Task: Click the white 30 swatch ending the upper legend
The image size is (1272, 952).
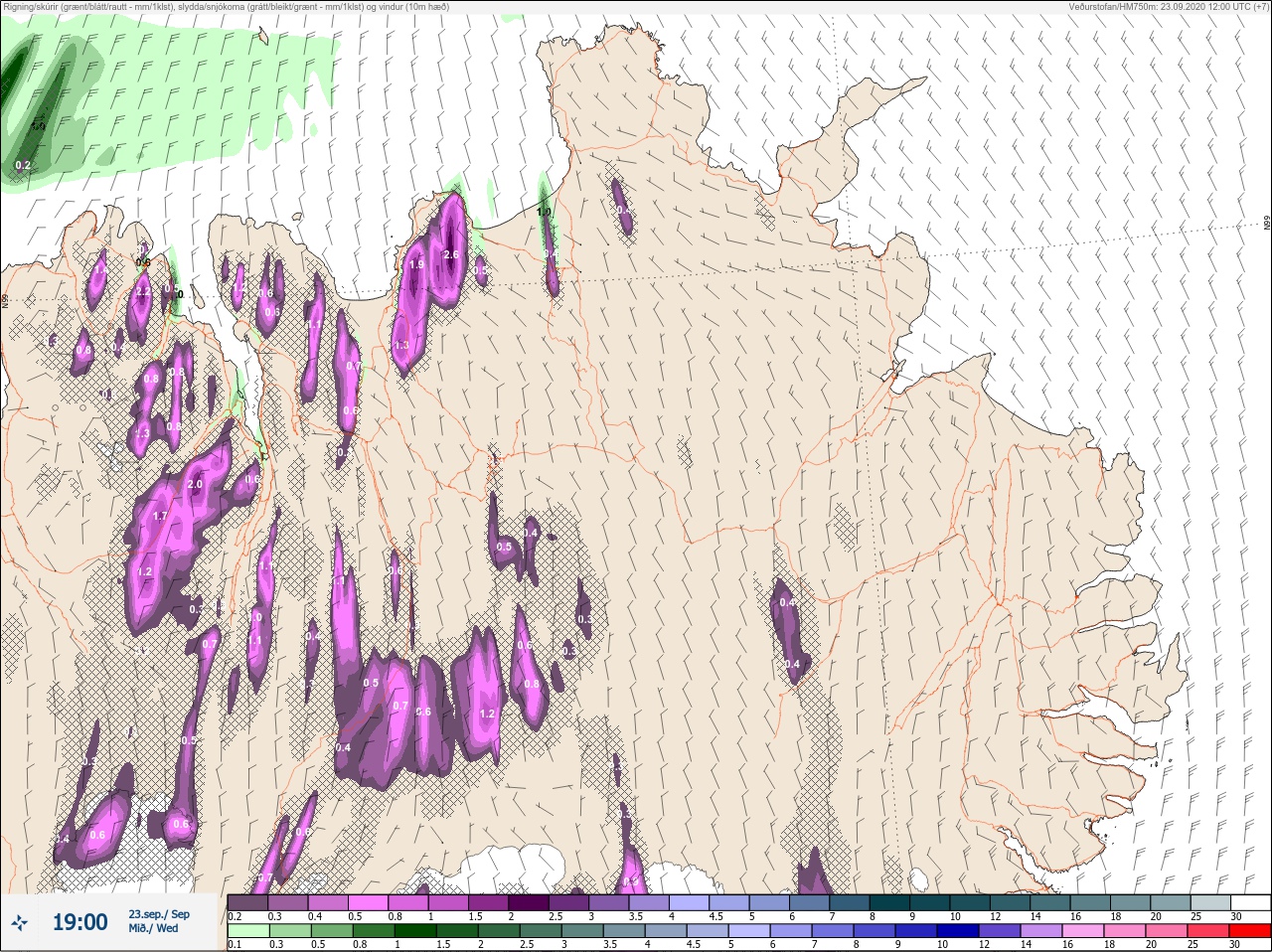Action: click(x=1250, y=903)
